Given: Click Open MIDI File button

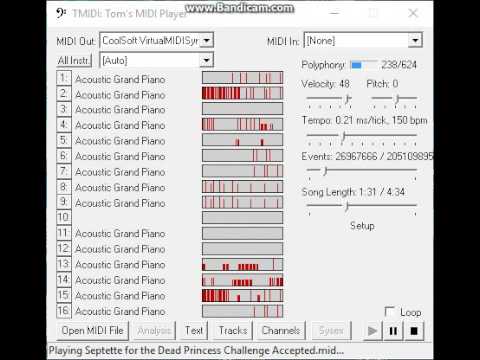Looking at the screenshot, I should (93, 331).
